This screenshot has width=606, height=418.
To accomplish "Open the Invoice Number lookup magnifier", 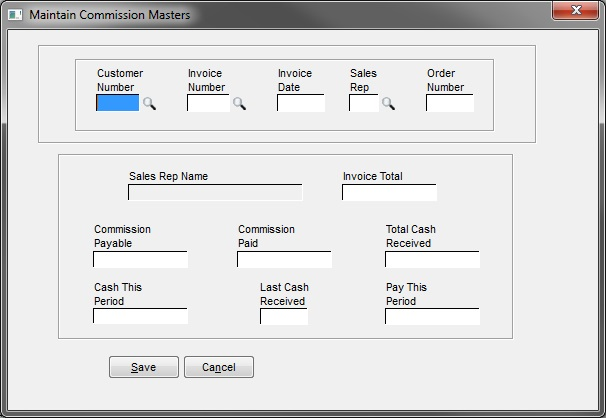I will tap(239, 104).
